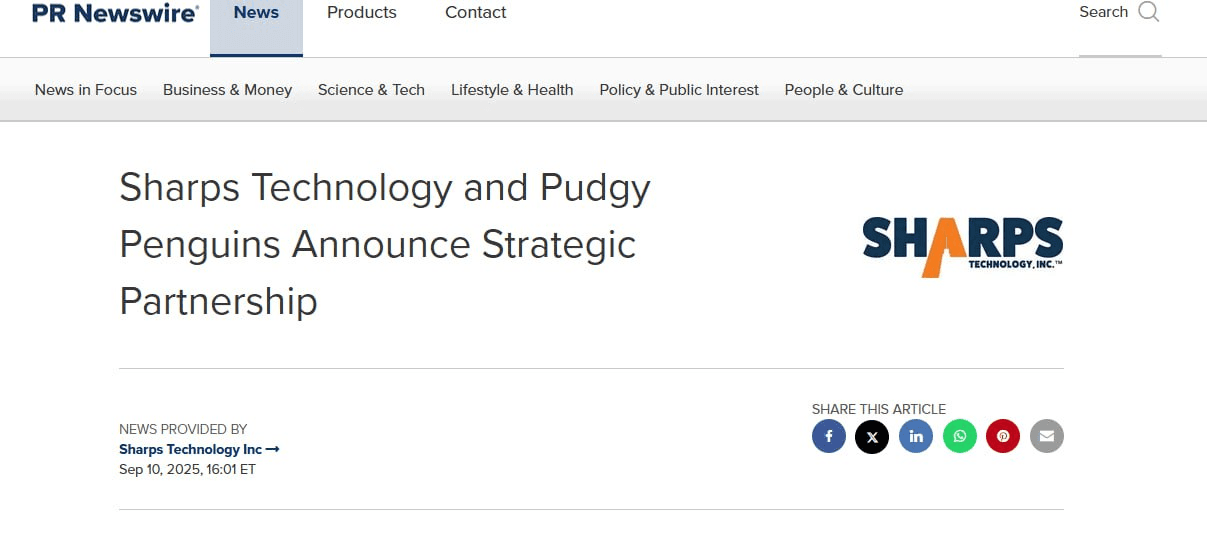Click the PR Newswire logo

pos(115,13)
